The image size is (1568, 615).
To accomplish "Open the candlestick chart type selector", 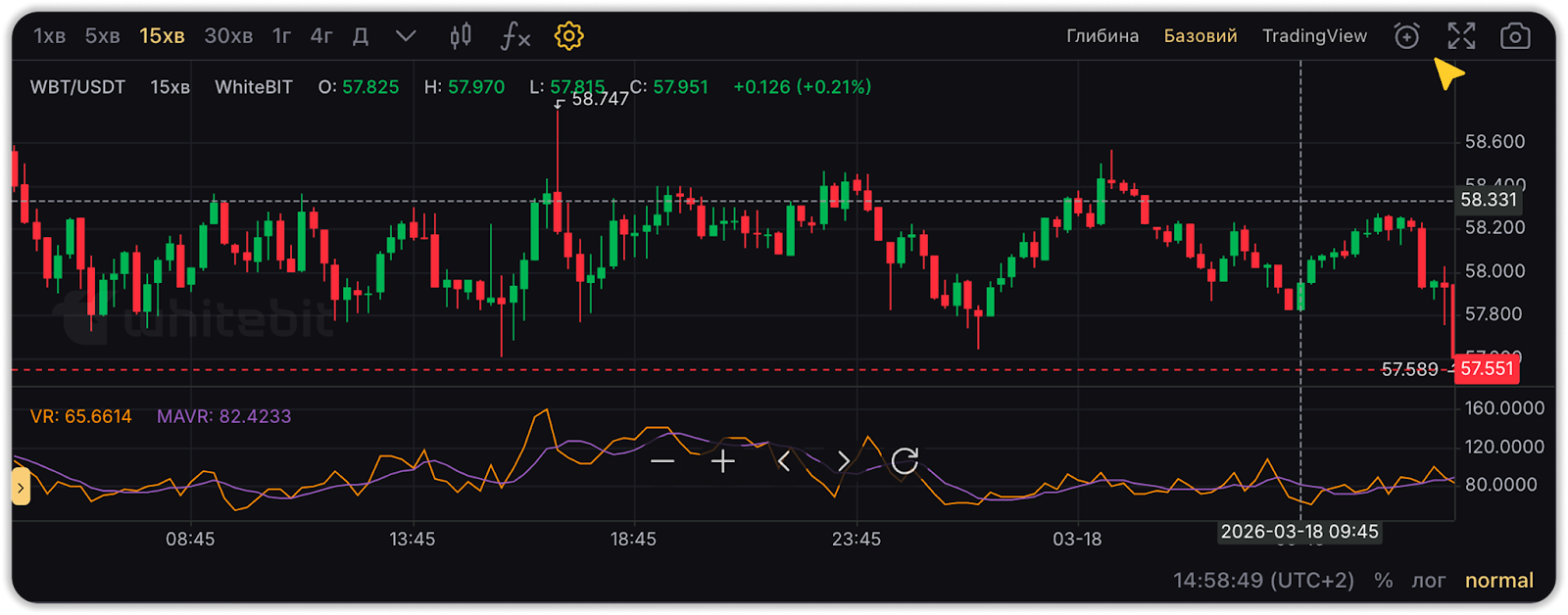I will 460,36.
